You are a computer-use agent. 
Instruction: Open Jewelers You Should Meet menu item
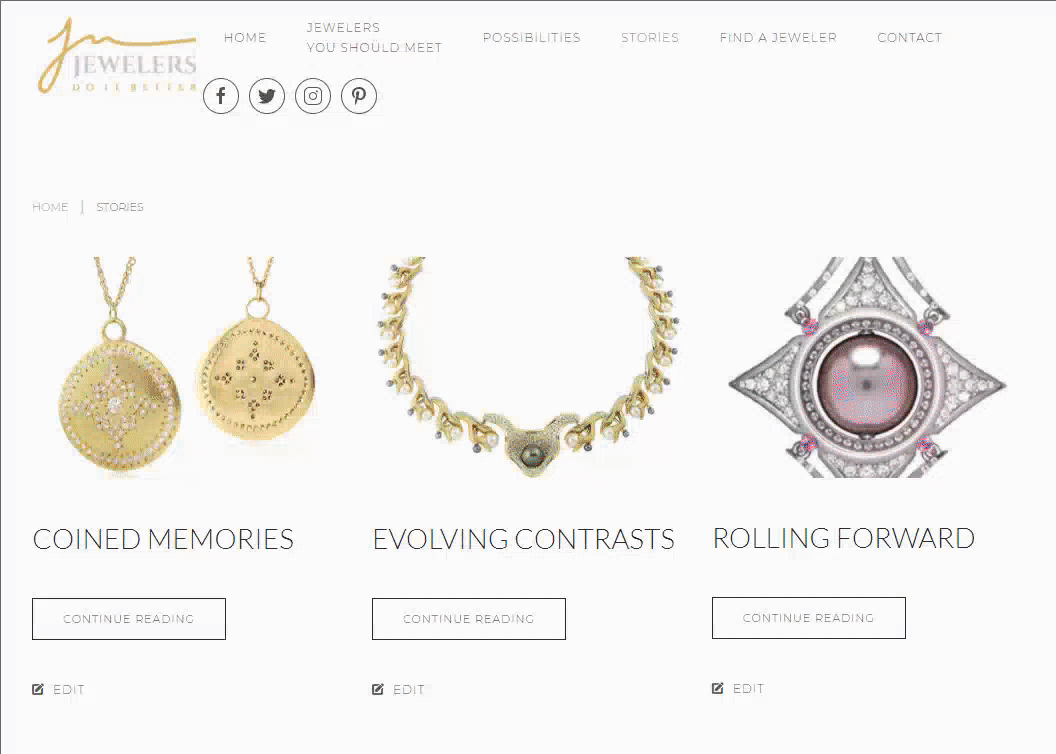[x=374, y=38]
